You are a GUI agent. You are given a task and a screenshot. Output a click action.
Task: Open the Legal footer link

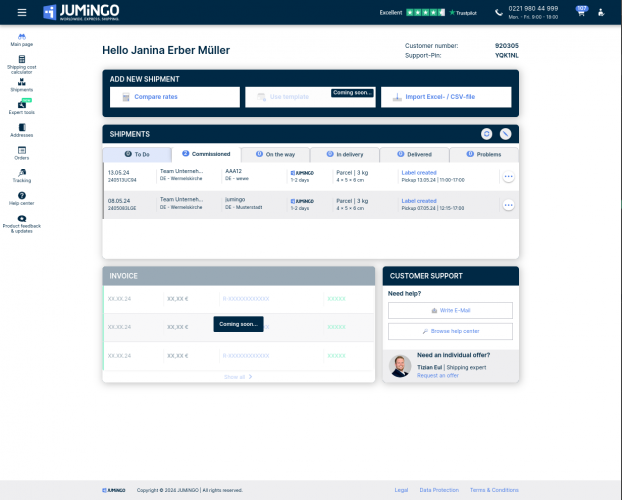click(401, 490)
